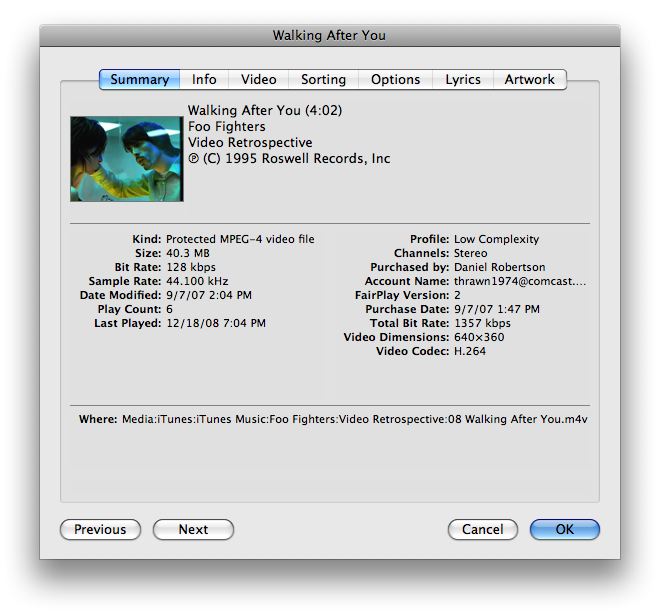
Task: Click the Bit Rate value '128 kbps'
Action: point(191,267)
